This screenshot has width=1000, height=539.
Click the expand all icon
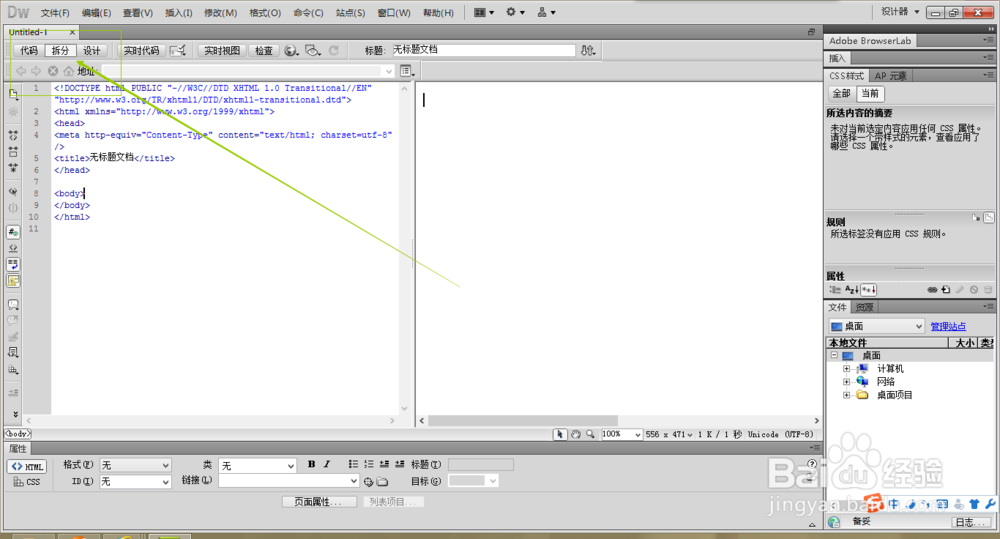tap(13, 168)
